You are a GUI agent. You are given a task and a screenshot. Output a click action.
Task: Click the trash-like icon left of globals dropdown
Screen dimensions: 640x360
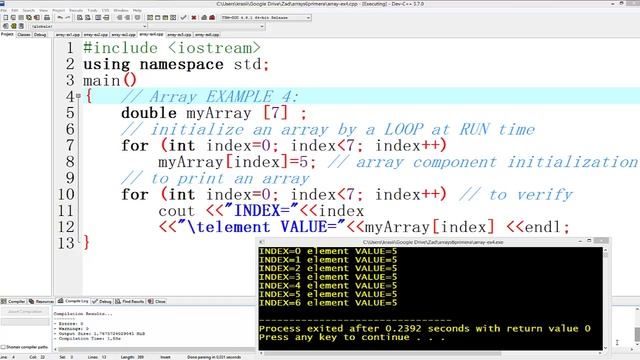pos(21,26)
